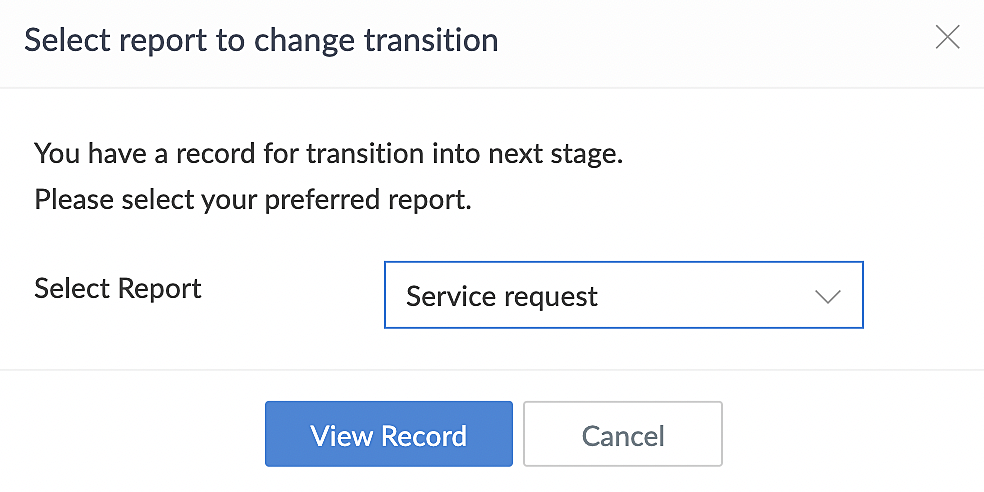Viewport: 984px width, 492px height.
Task: Cancel the report selection dialog
Action: (x=622, y=435)
